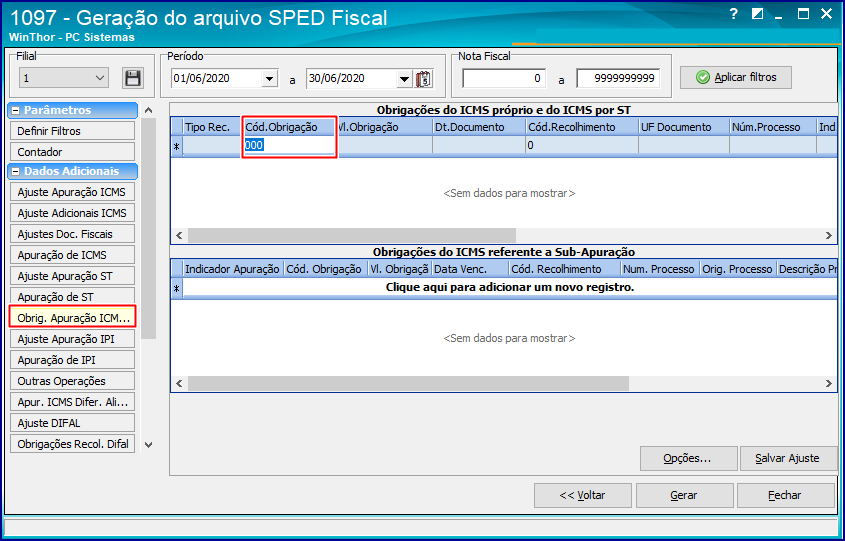Click the Fechar button
This screenshot has width=845, height=541.
785,495
